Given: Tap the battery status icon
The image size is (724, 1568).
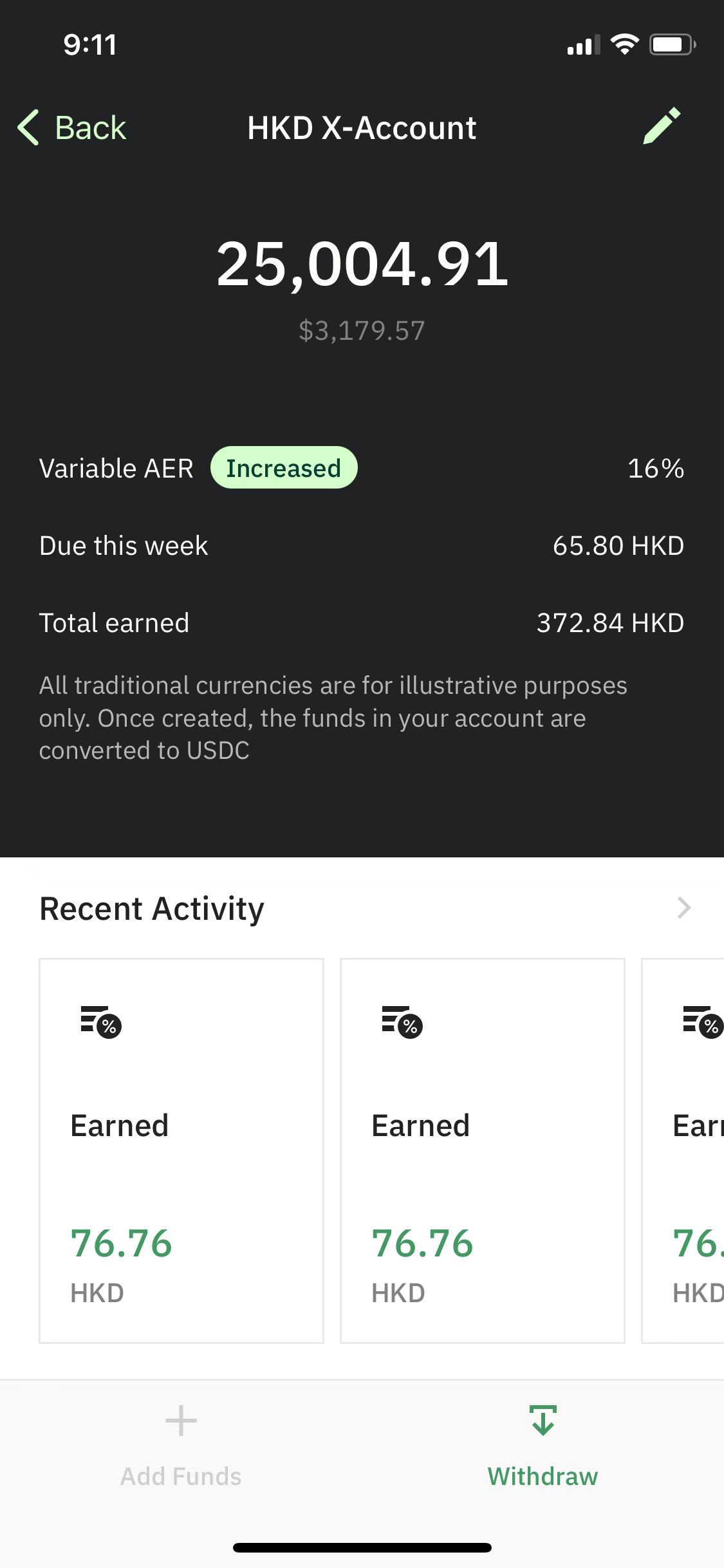Looking at the screenshot, I should click(673, 44).
